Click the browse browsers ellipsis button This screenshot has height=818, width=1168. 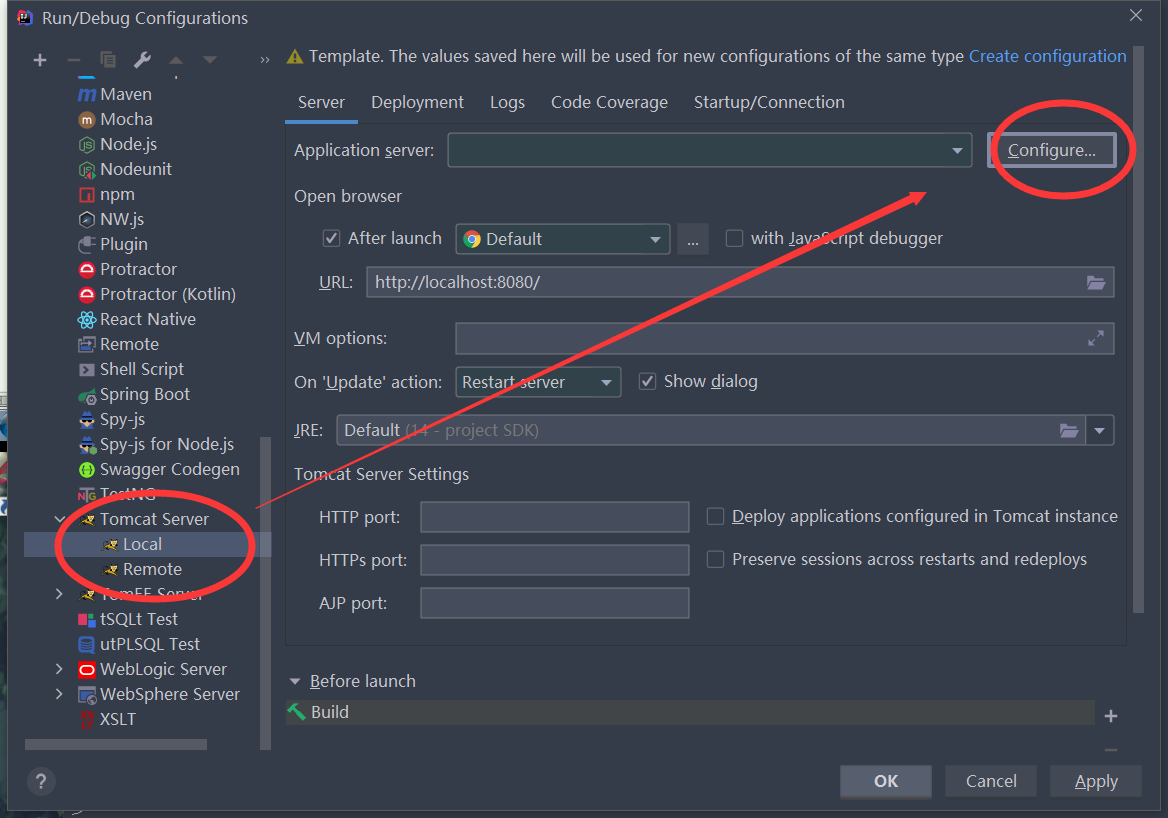click(693, 239)
